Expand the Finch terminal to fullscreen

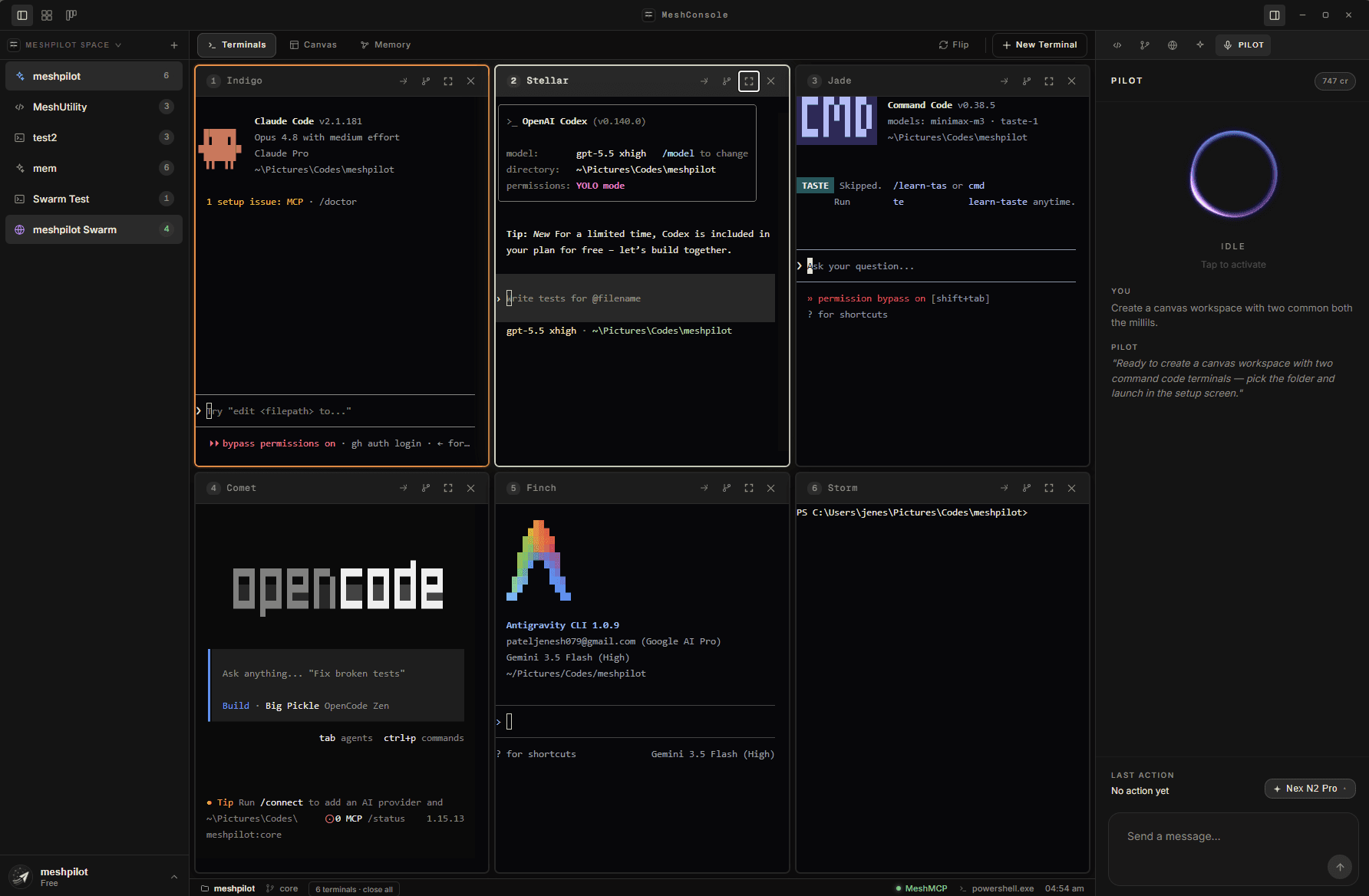click(x=749, y=489)
